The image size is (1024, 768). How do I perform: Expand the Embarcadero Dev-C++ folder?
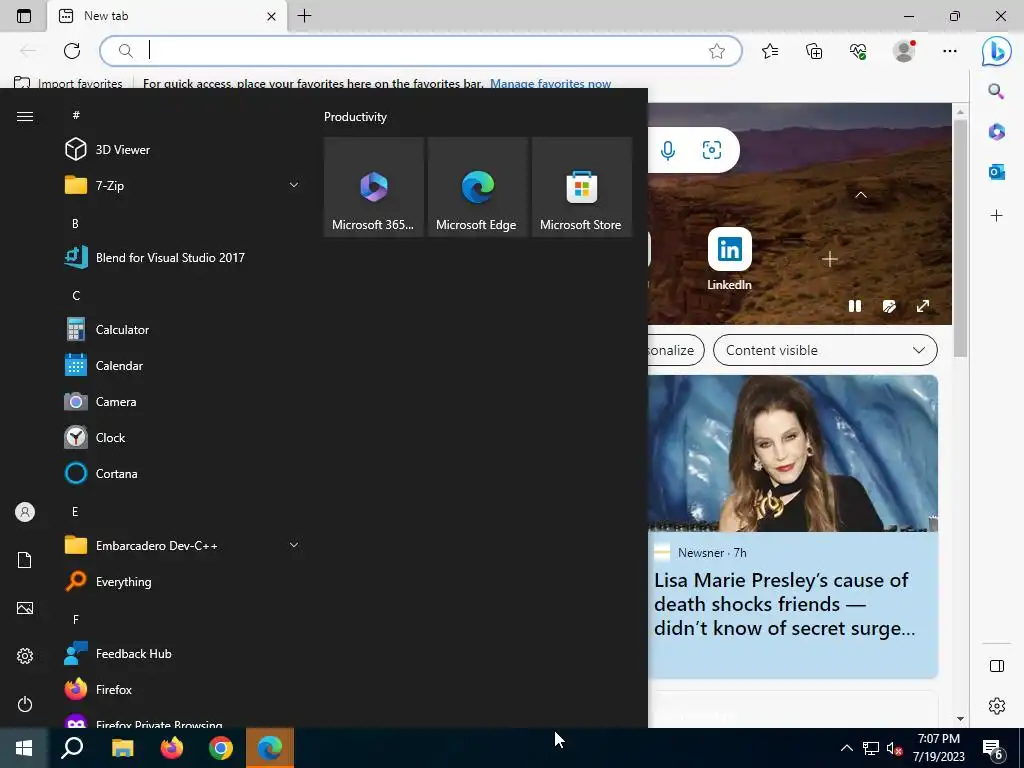pyautogui.click(x=182, y=545)
